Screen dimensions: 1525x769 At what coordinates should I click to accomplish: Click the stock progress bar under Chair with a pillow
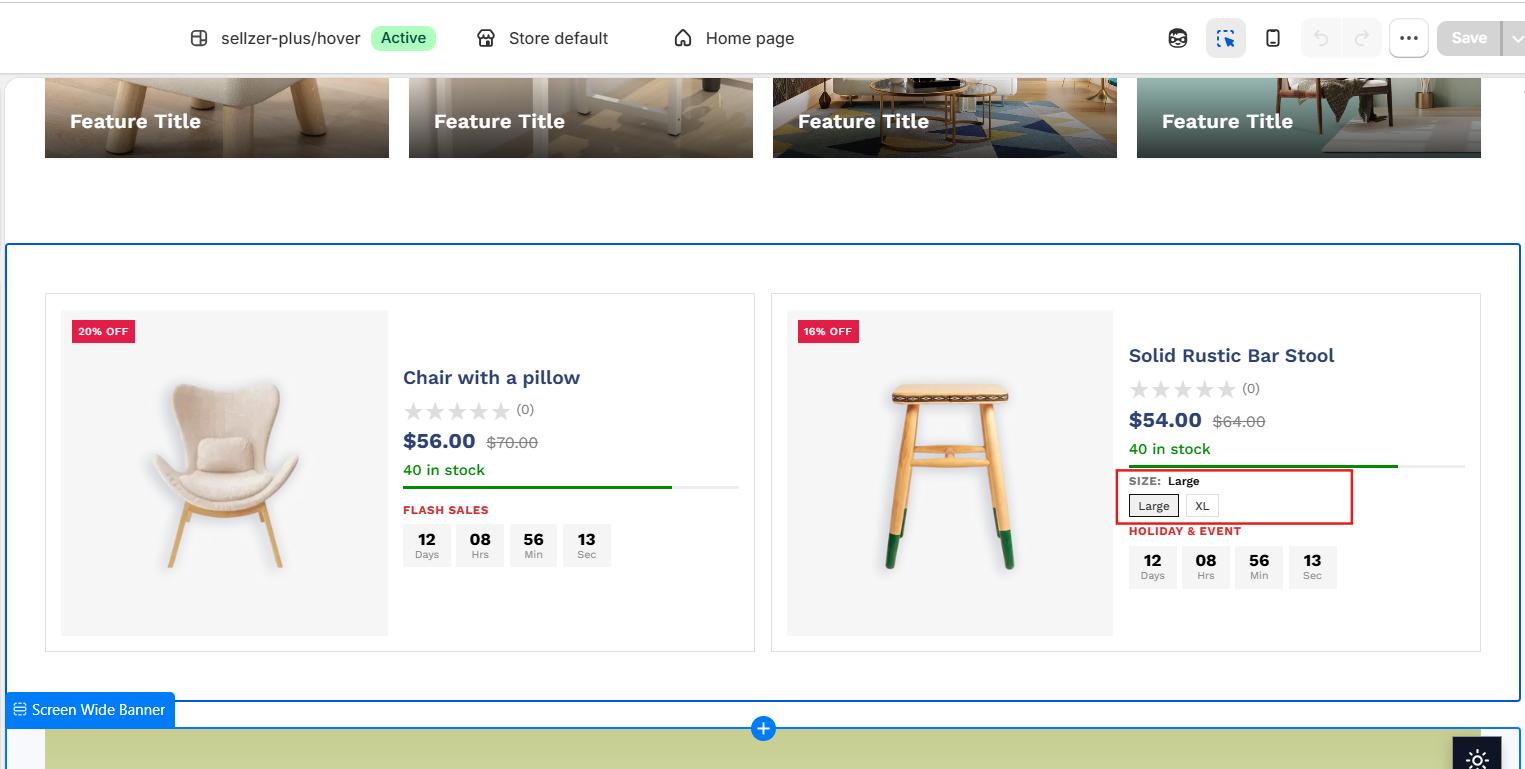tap(571, 487)
